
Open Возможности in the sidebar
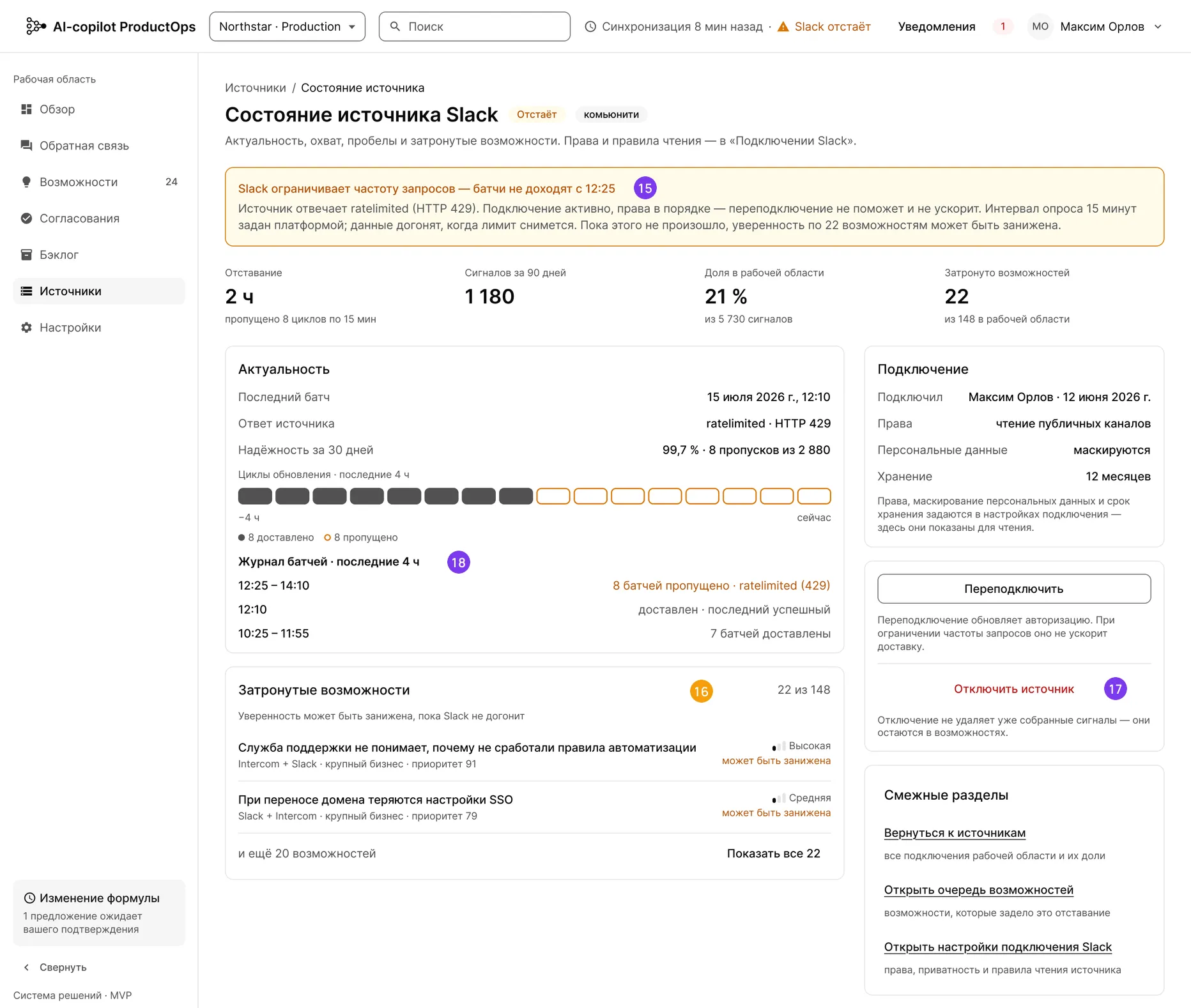tap(99, 182)
